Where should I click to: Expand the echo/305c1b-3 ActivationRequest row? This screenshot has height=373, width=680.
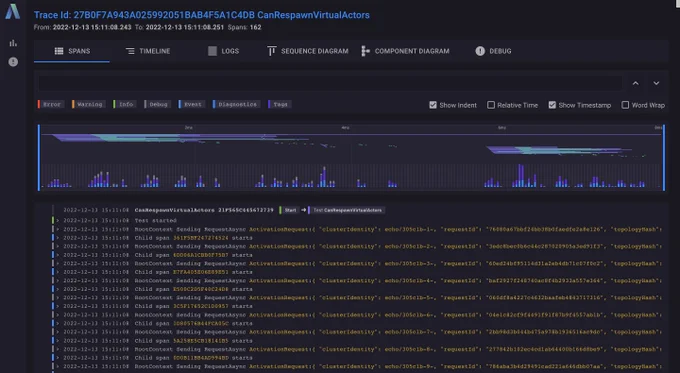(58, 263)
